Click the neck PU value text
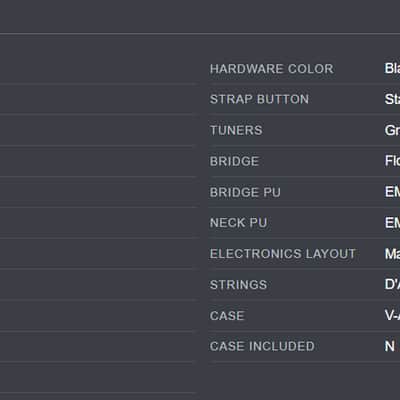 point(392,223)
